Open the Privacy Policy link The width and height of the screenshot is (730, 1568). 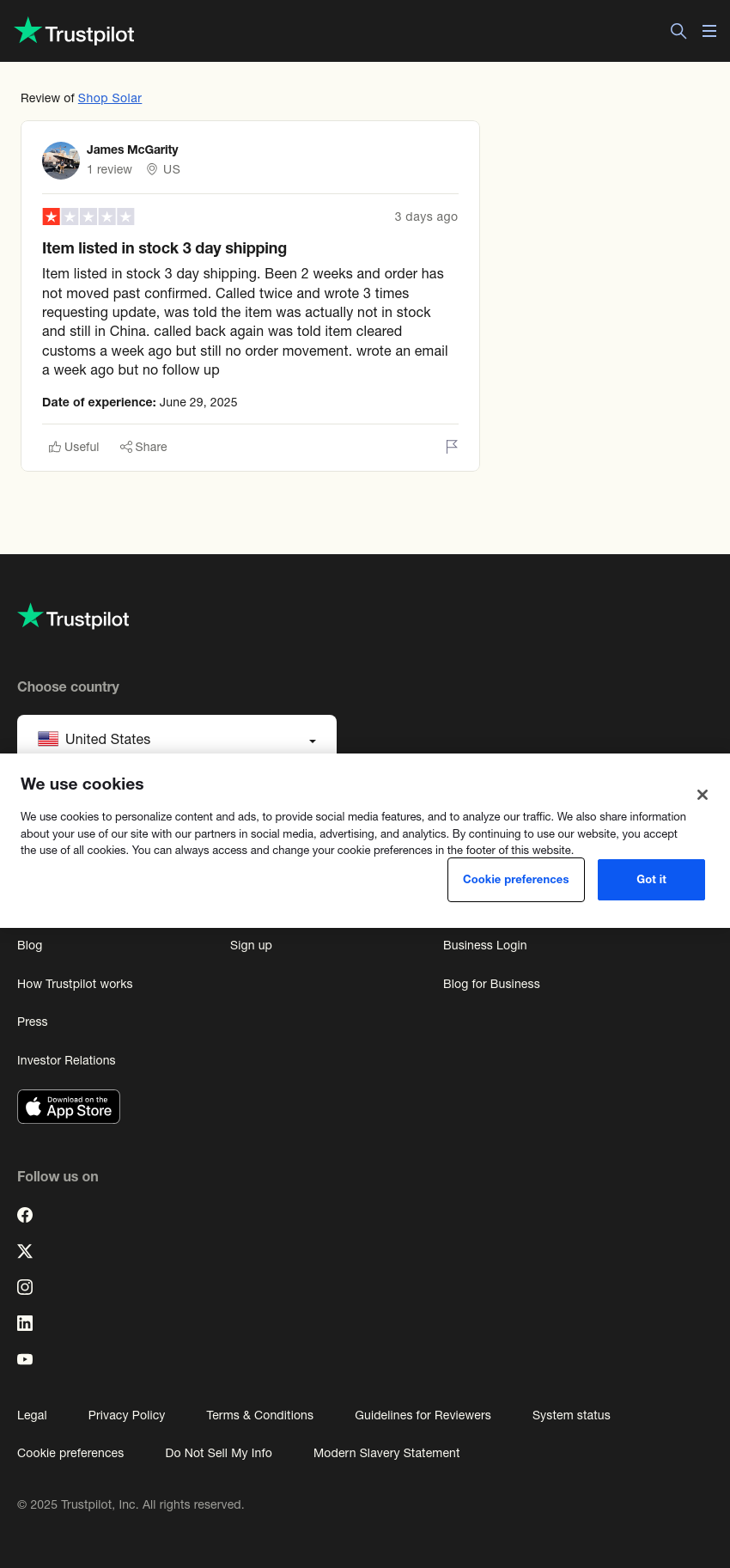(126, 1415)
